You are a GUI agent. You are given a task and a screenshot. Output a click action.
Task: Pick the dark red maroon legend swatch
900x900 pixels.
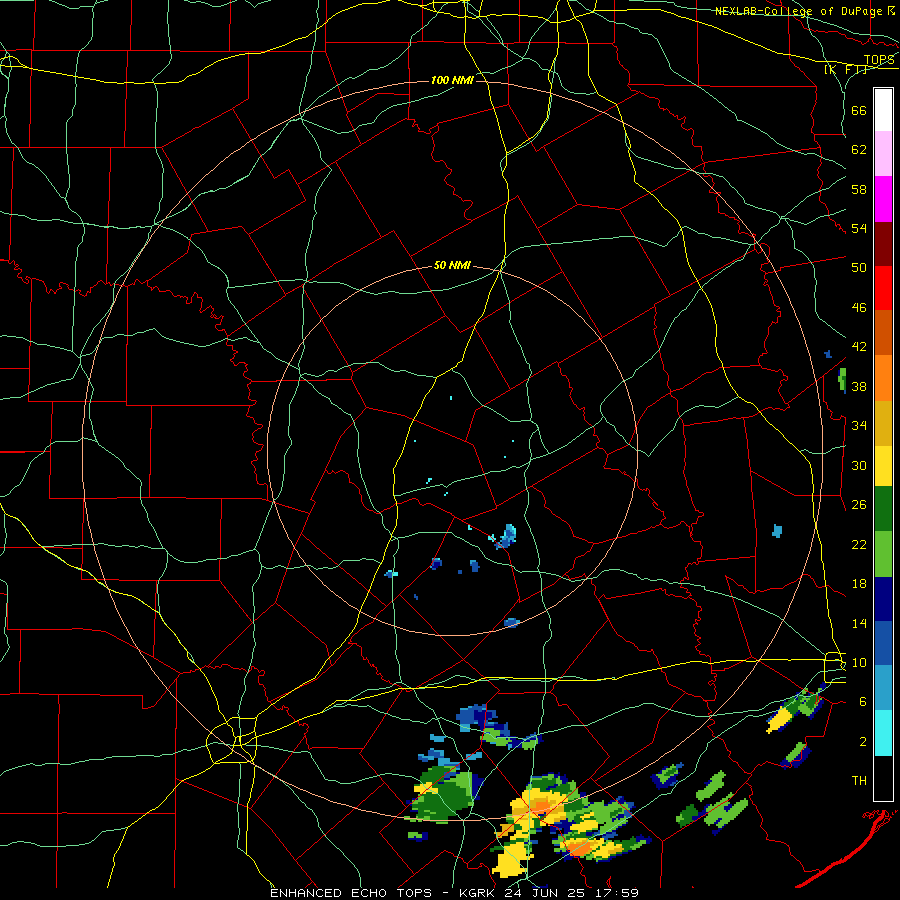point(883,244)
